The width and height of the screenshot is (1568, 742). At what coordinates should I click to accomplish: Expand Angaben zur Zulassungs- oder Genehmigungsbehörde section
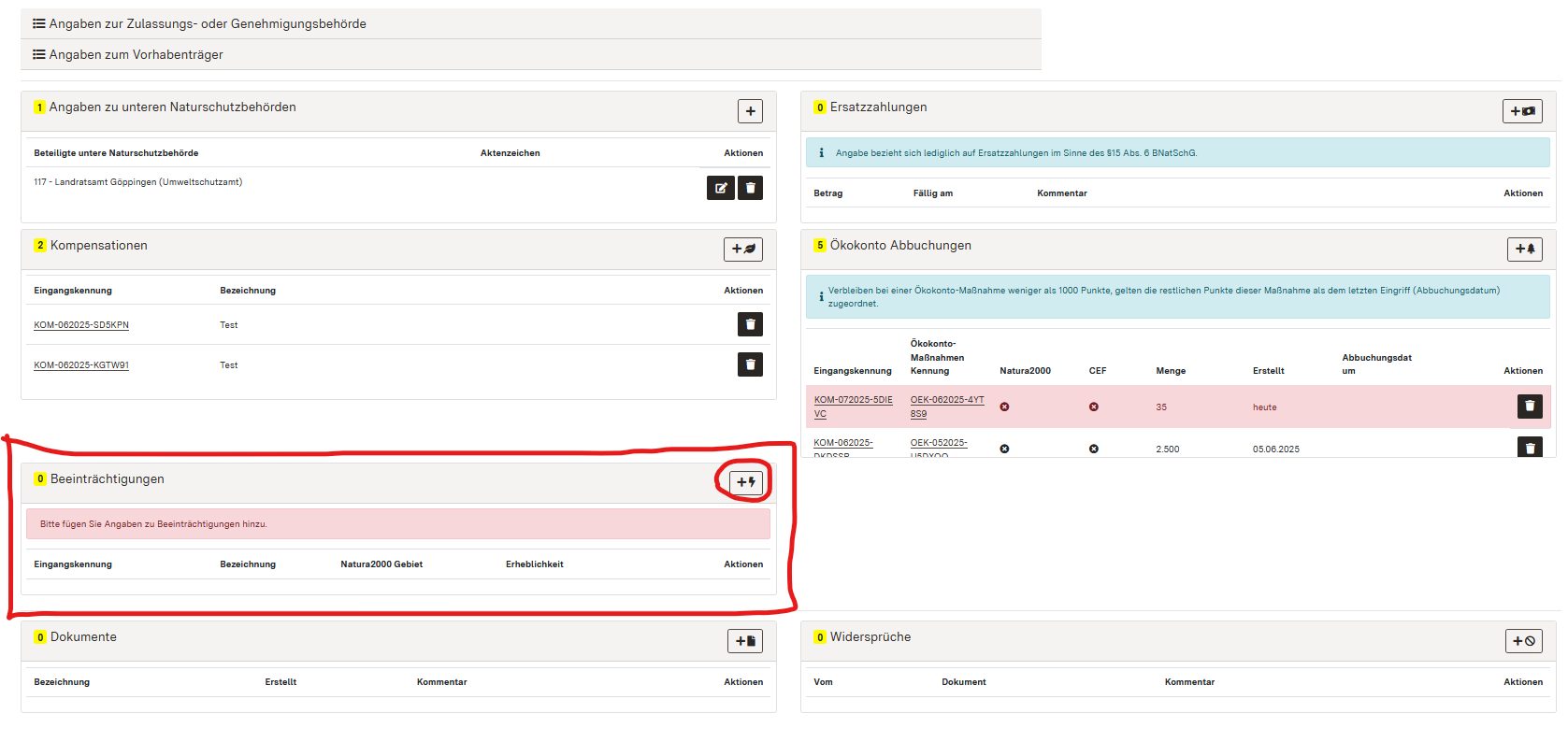tap(530, 23)
